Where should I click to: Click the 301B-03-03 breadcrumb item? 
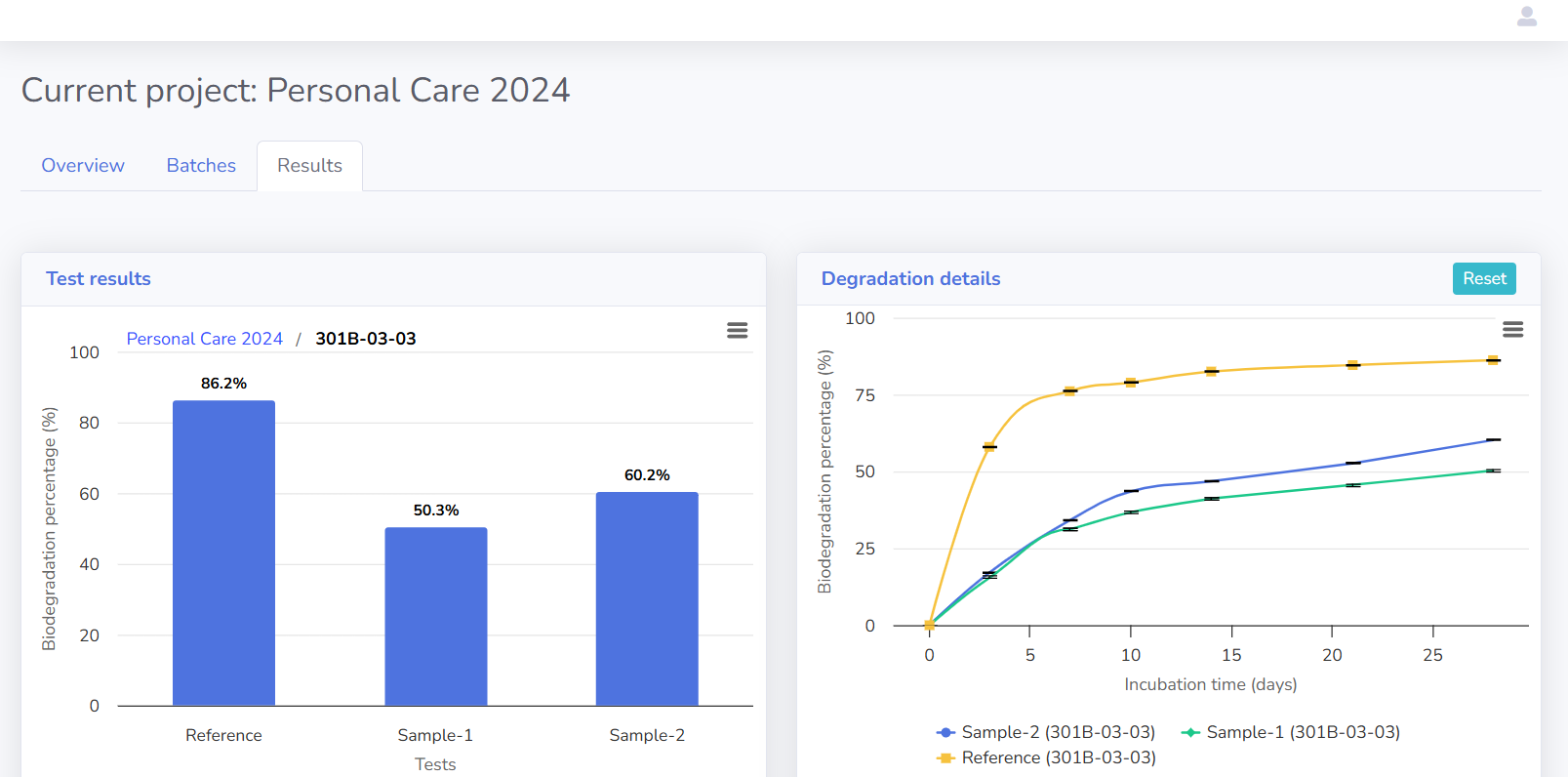[366, 339]
